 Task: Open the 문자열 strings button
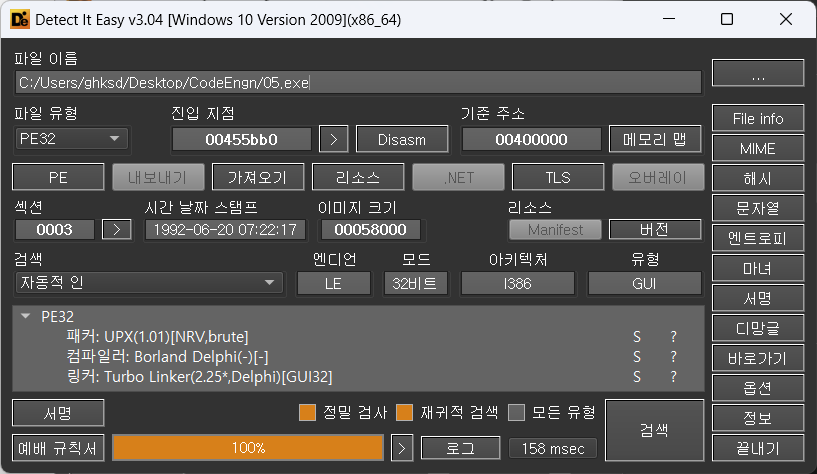(758, 208)
